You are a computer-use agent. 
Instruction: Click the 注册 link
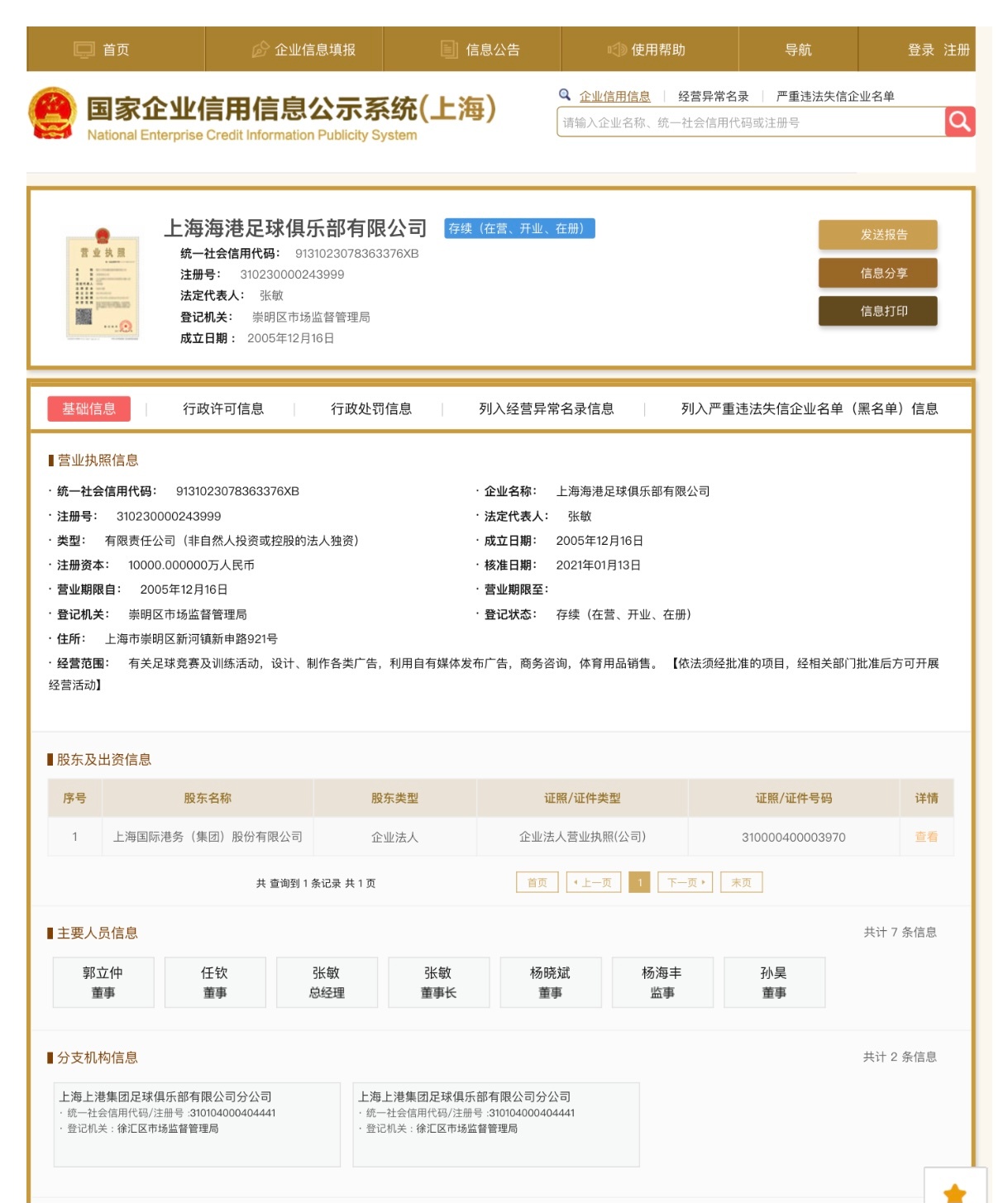957,50
